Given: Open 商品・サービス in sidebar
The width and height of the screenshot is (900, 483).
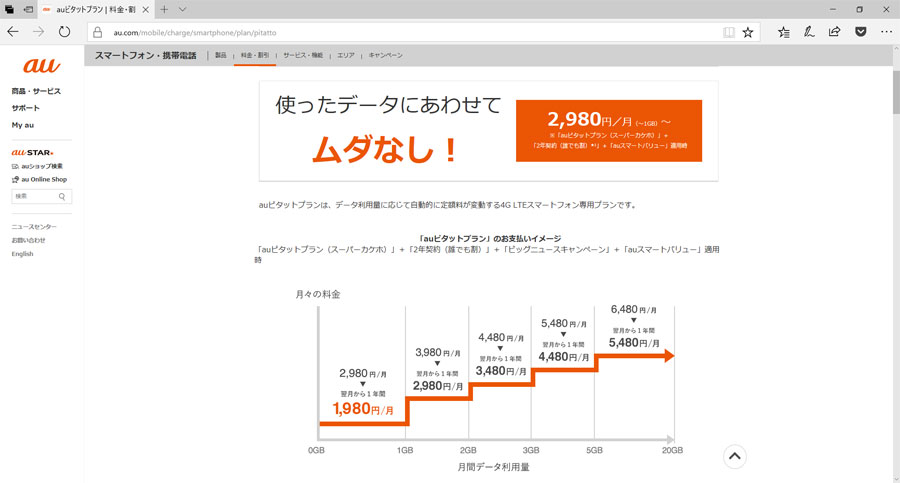Looking at the screenshot, I should click(36, 91).
